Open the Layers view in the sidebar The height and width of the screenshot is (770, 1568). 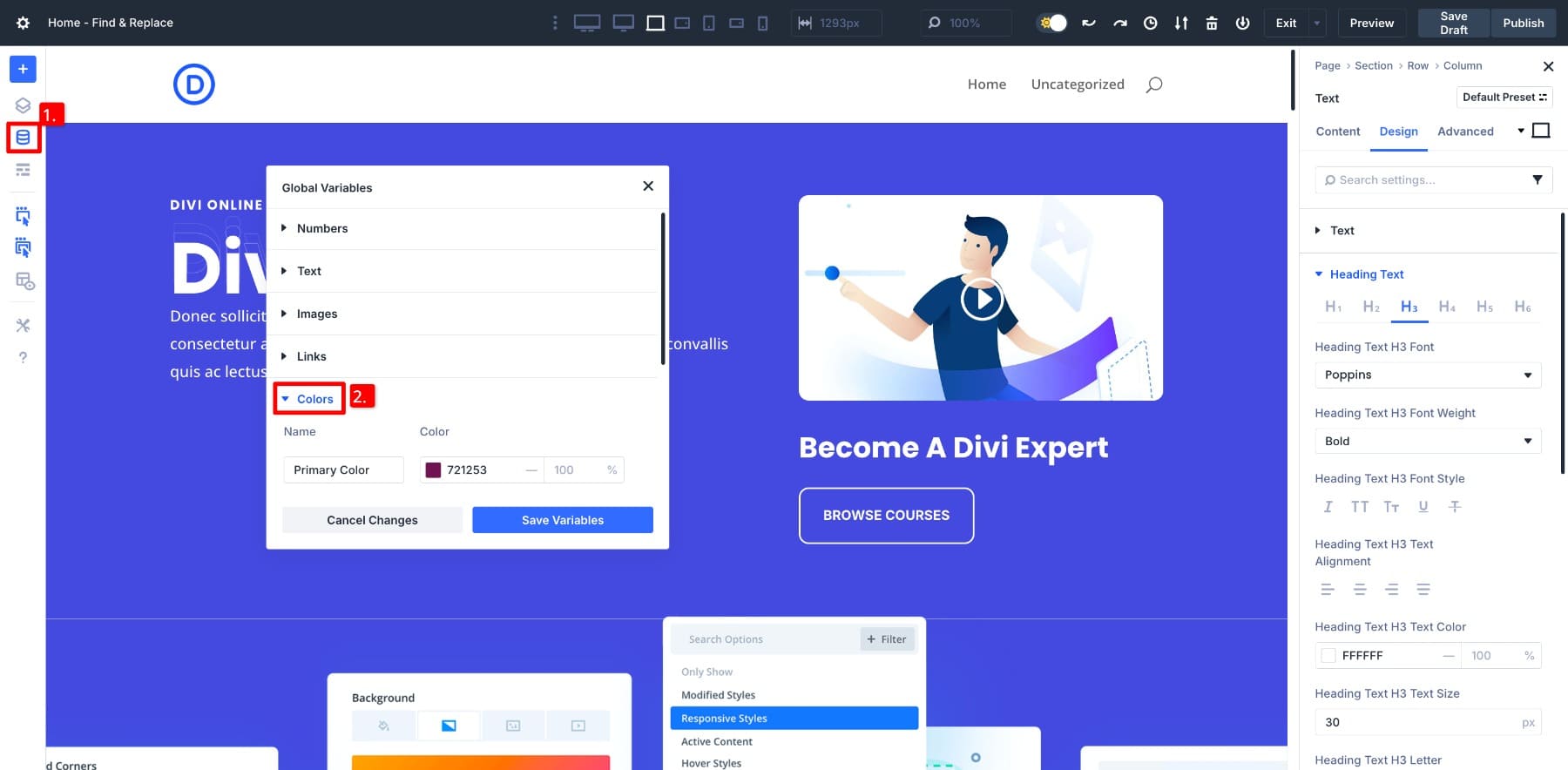(23, 105)
